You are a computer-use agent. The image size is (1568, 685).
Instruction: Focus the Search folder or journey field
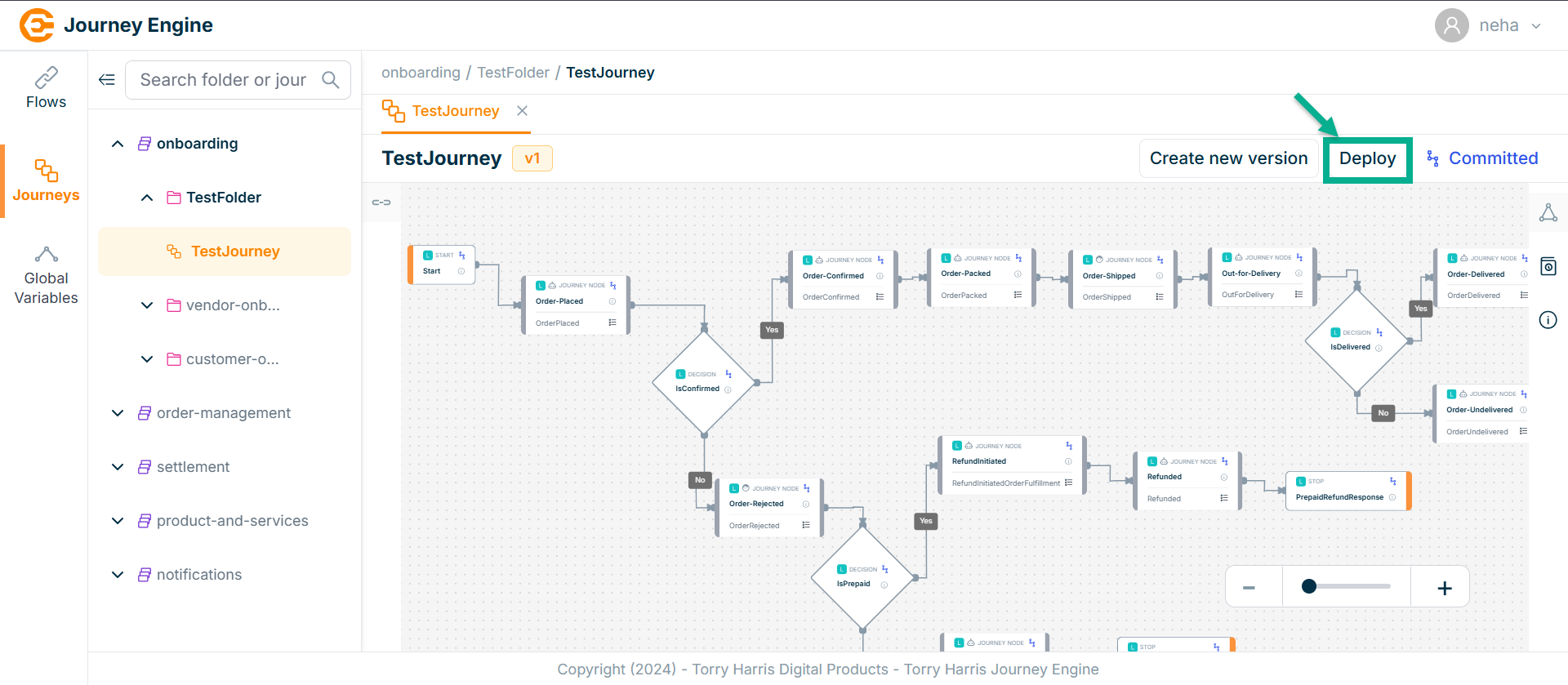[x=223, y=80]
